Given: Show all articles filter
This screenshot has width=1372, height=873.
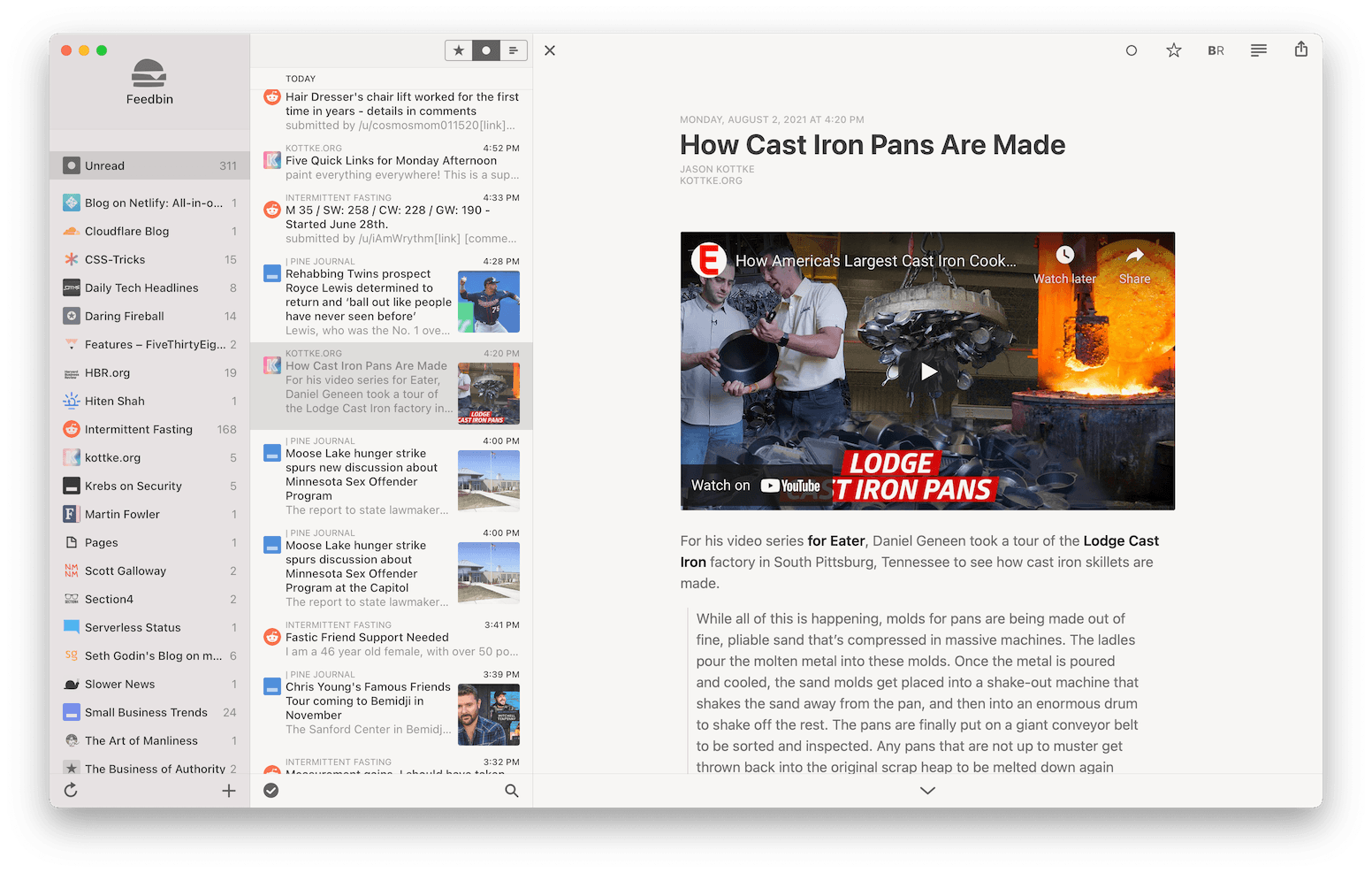Looking at the screenshot, I should point(514,50).
